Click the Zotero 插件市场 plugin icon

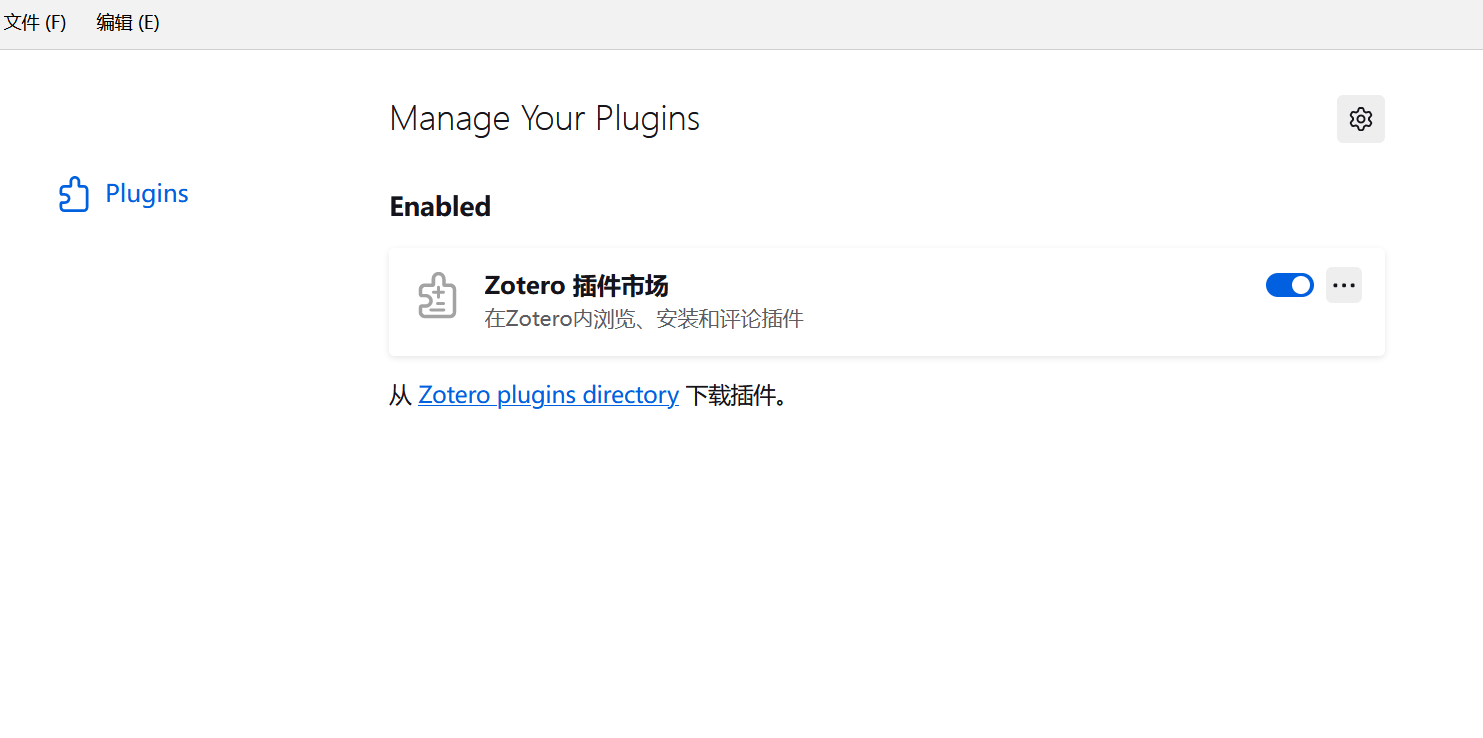pyautogui.click(x=437, y=297)
